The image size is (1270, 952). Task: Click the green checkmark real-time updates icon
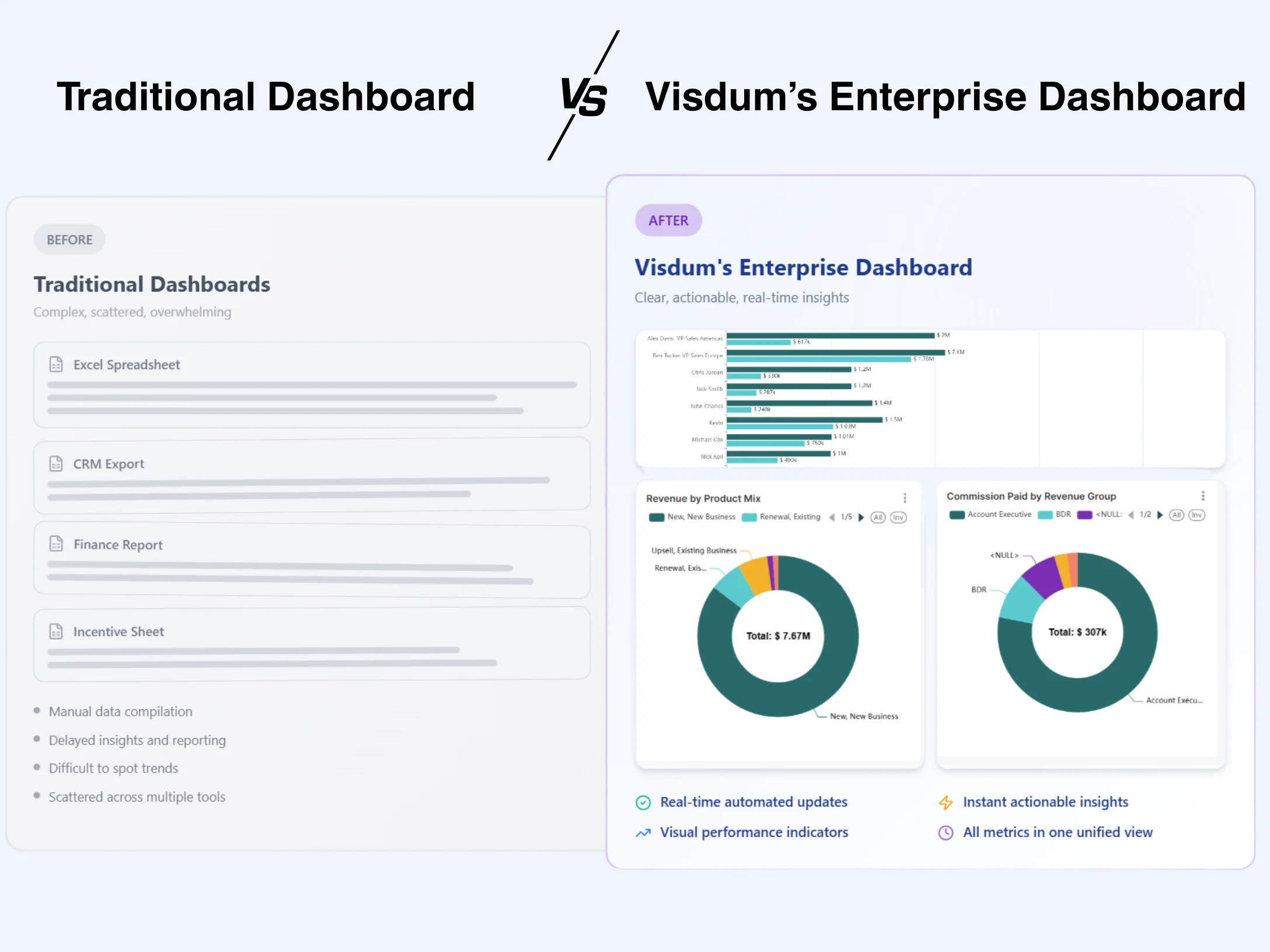click(643, 803)
